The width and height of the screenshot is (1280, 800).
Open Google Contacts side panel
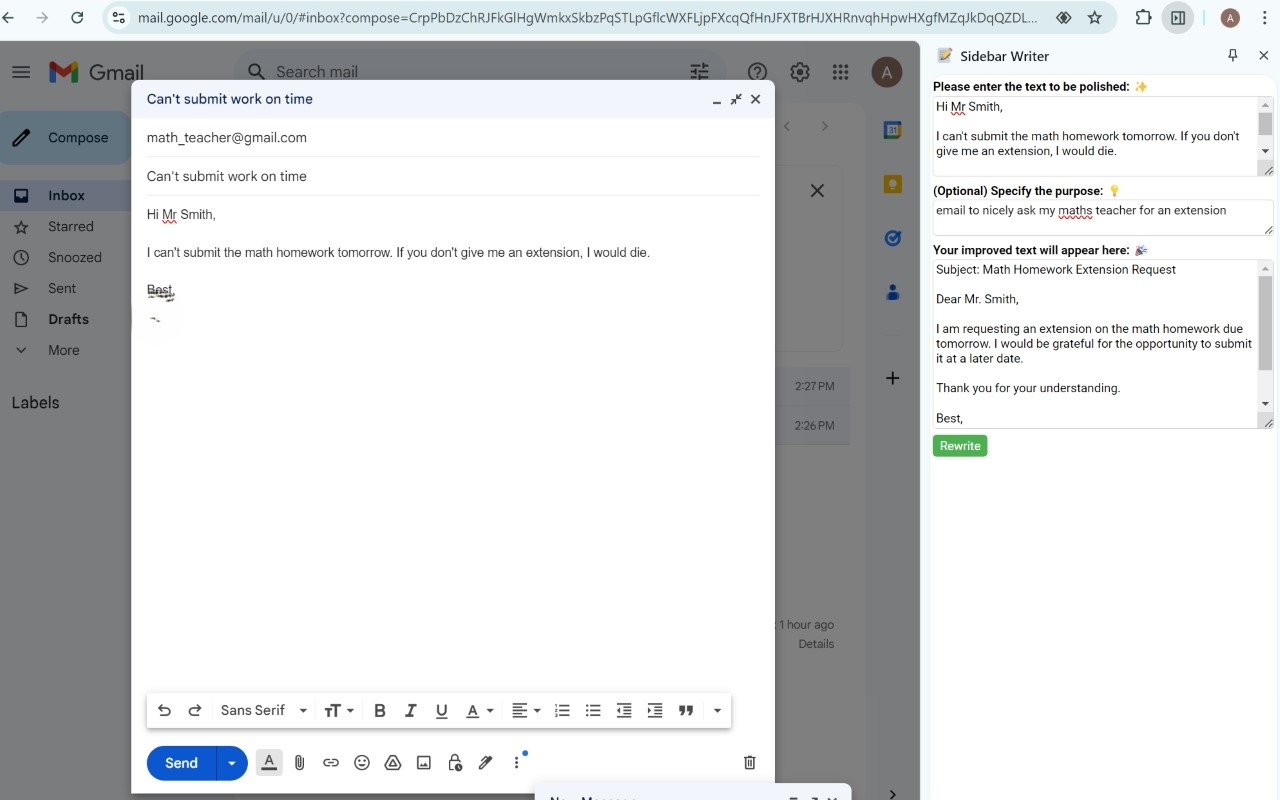(893, 292)
